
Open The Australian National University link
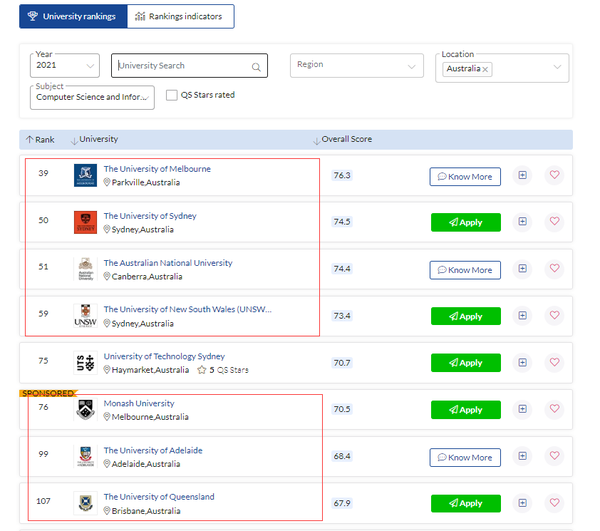pyautogui.click(x=168, y=263)
